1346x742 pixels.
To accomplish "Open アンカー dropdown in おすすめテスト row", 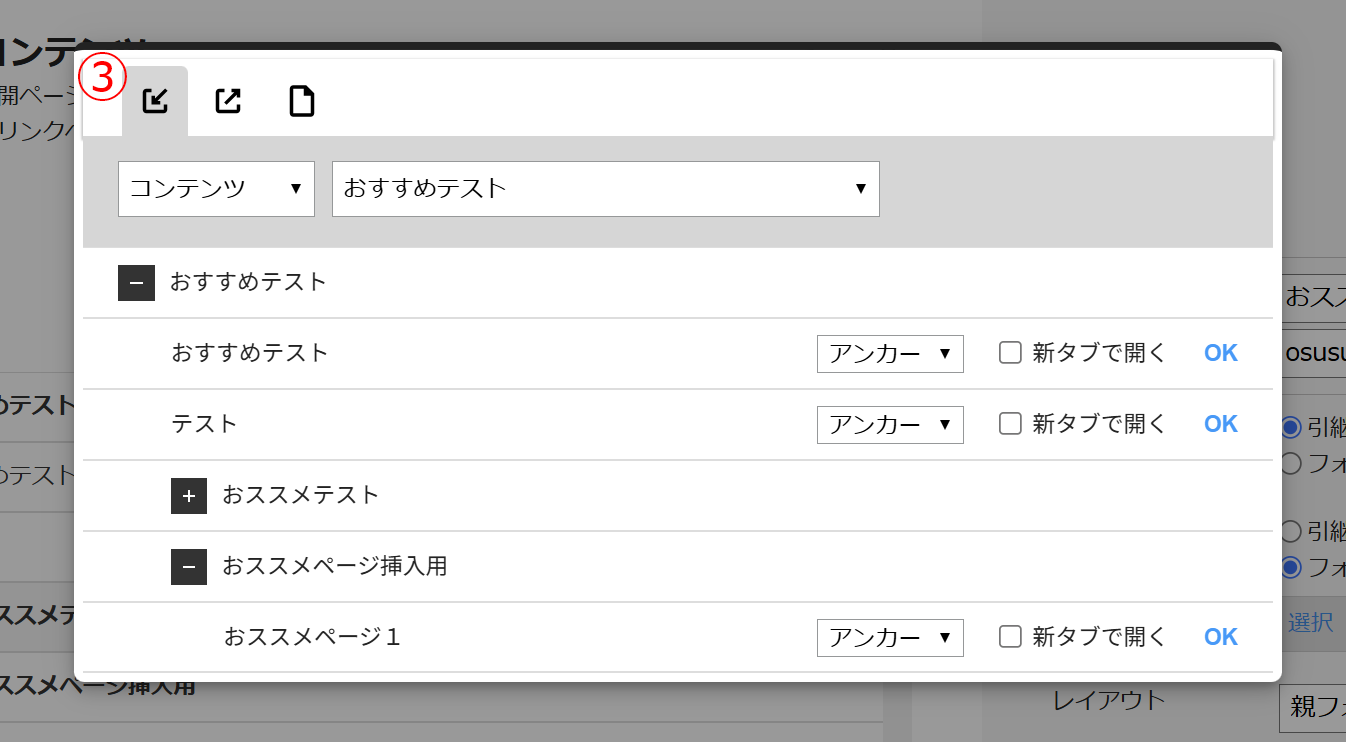I will [x=890, y=354].
